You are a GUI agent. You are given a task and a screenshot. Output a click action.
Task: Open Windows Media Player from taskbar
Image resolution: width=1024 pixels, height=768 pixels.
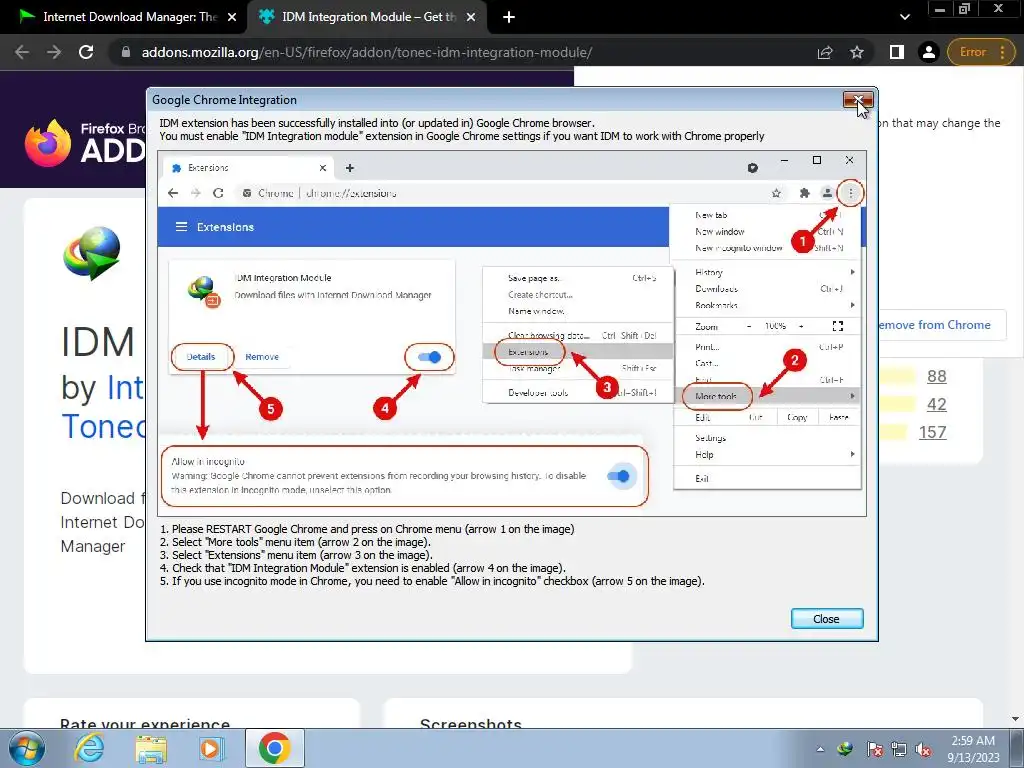point(211,748)
